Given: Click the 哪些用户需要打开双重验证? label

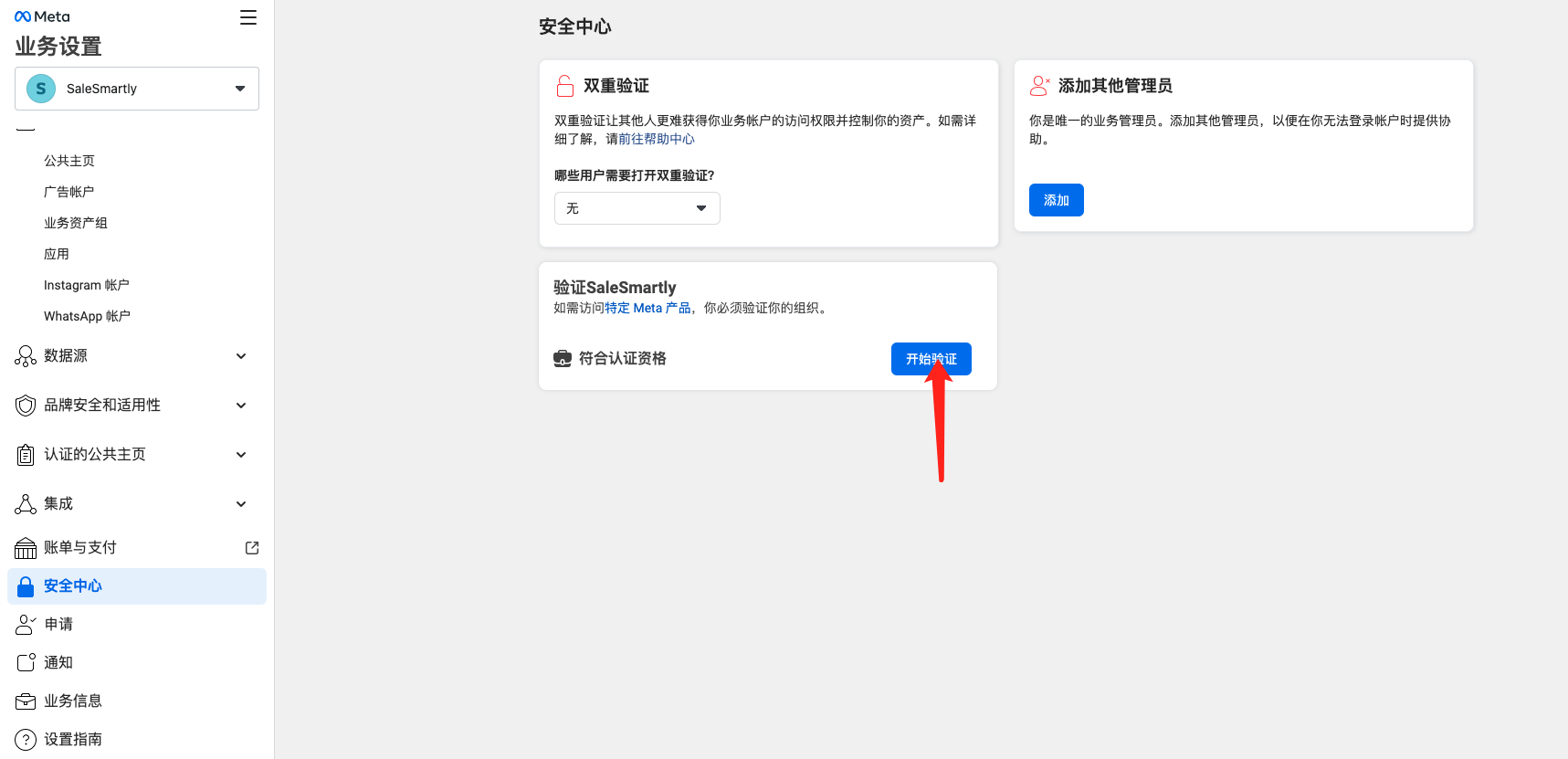Looking at the screenshot, I should pos(635,175).
